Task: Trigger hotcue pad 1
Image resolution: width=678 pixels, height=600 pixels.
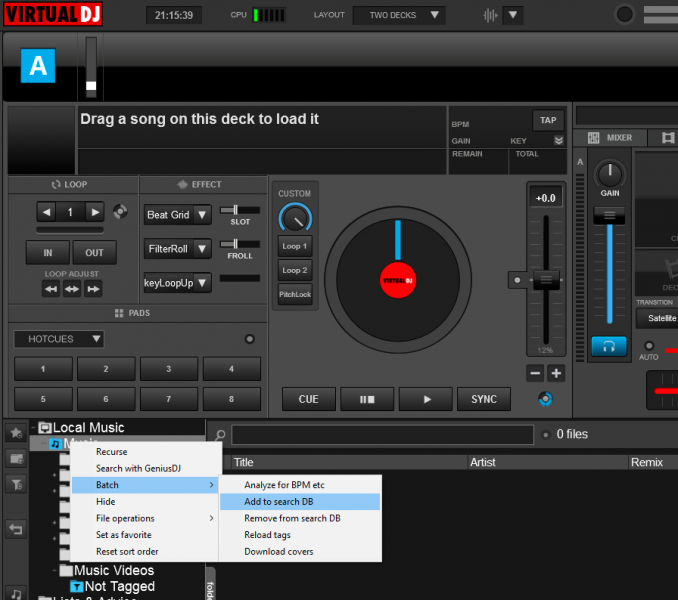Action: 43,369
